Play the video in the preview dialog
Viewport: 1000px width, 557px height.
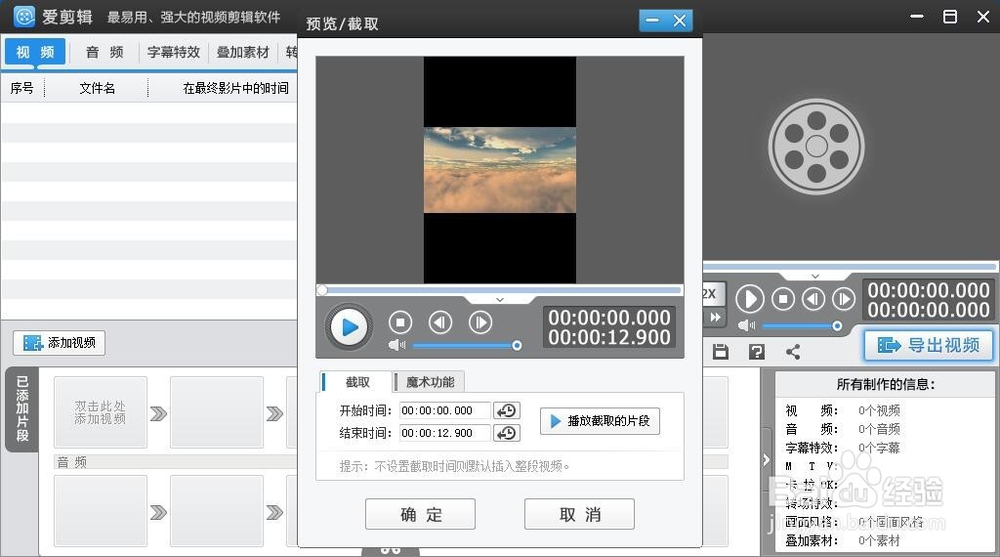[x=349, y=327]
